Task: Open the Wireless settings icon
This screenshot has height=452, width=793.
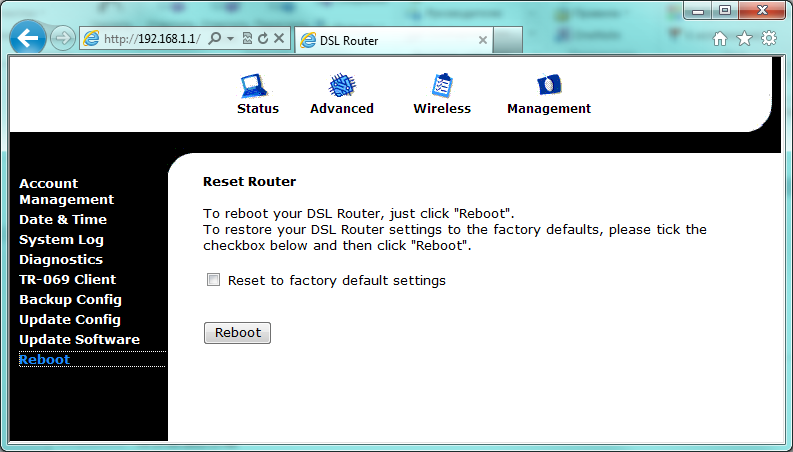Action: [442, 86]
